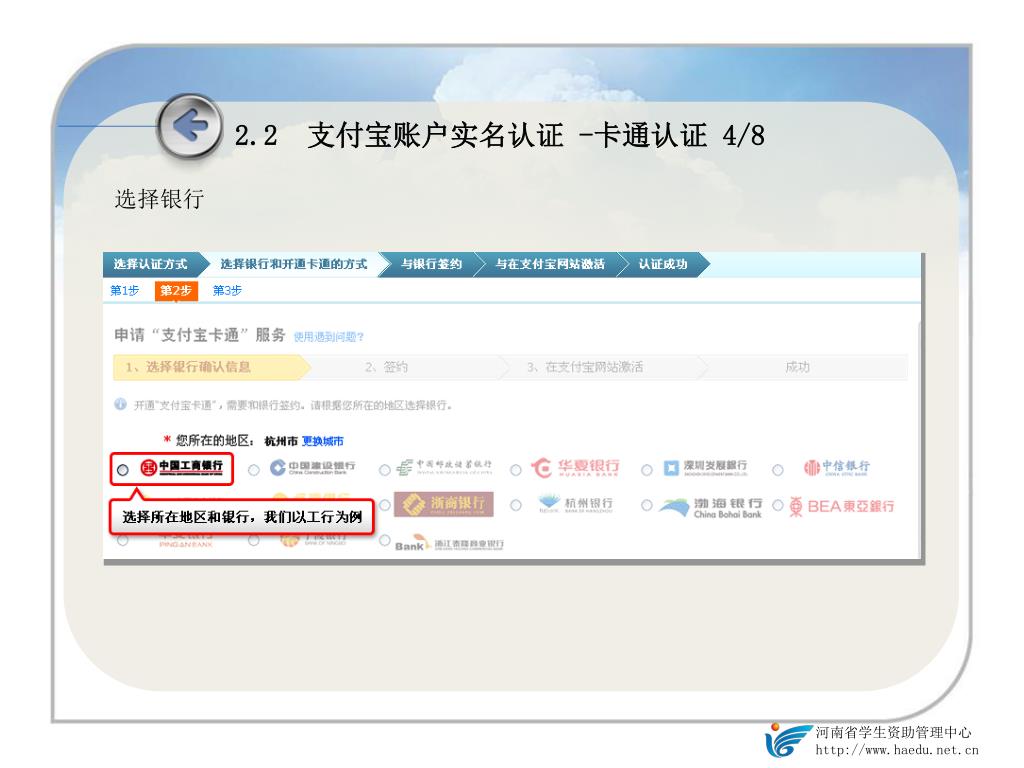The height and width of the screenshot is (768, 1024).
Task: Click the 浙商银行 logo
Action: 443,504
